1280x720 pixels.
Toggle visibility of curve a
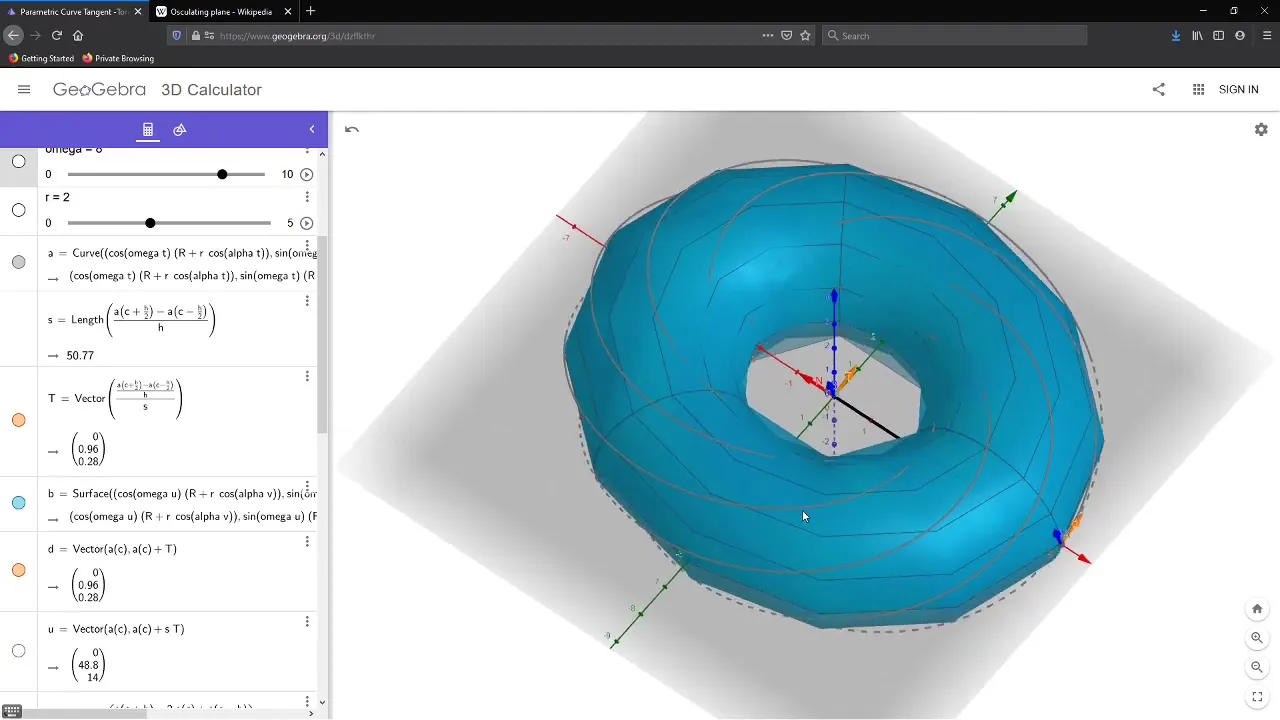[x=19, y=262]
